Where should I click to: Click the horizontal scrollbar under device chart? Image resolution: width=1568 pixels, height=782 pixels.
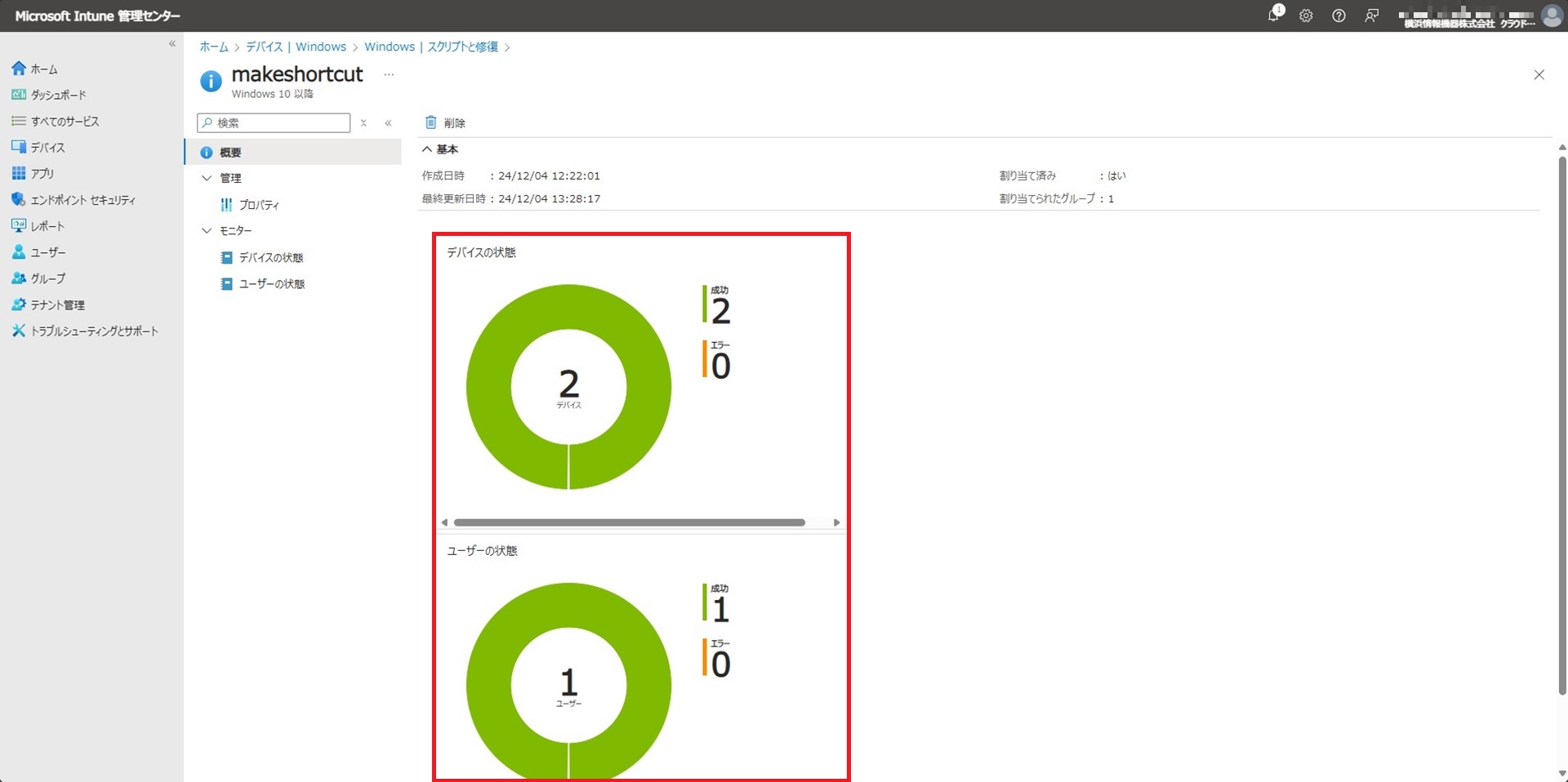tap(629, 522)
